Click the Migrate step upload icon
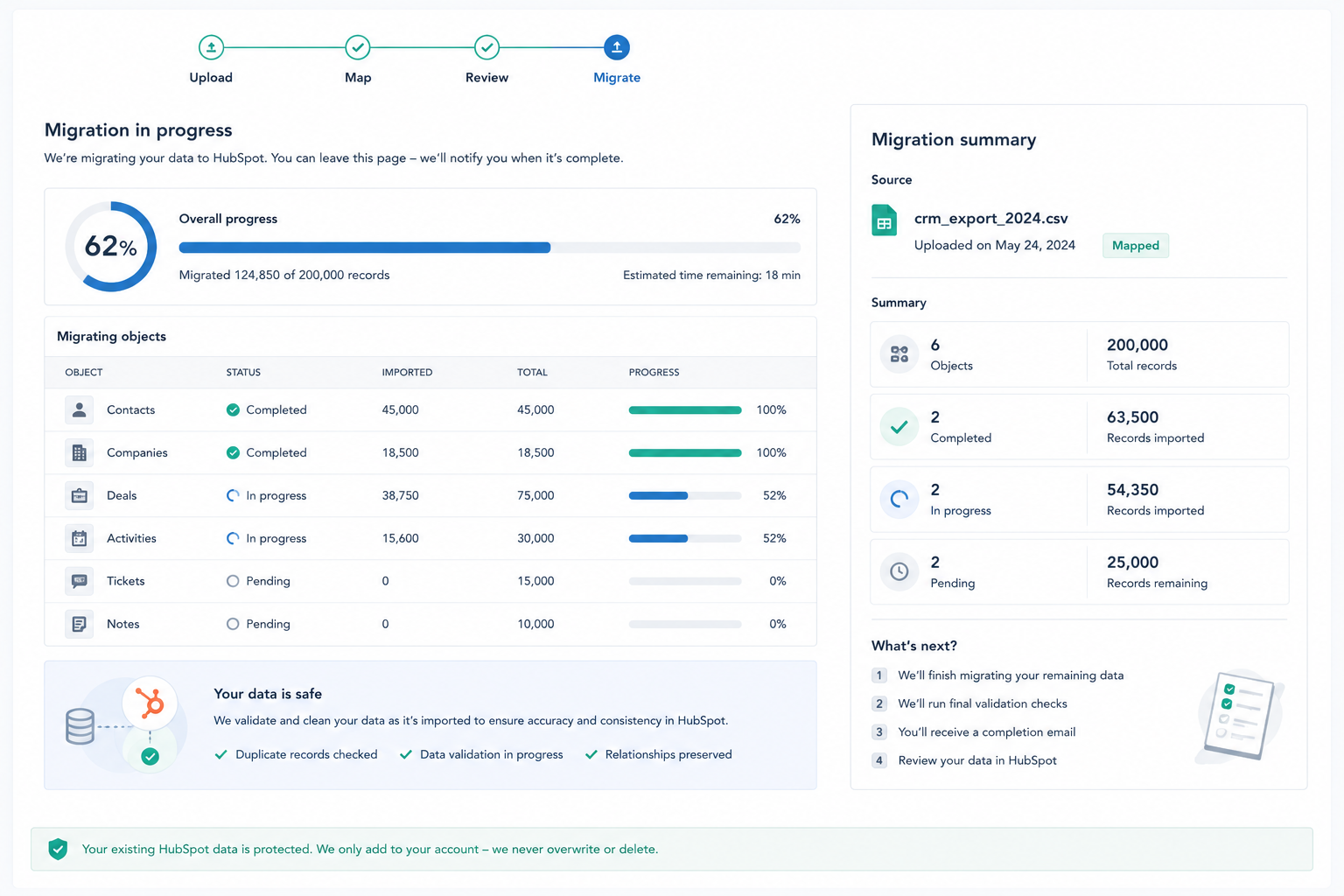This screenshot has height=896, width=1344. 617,47
